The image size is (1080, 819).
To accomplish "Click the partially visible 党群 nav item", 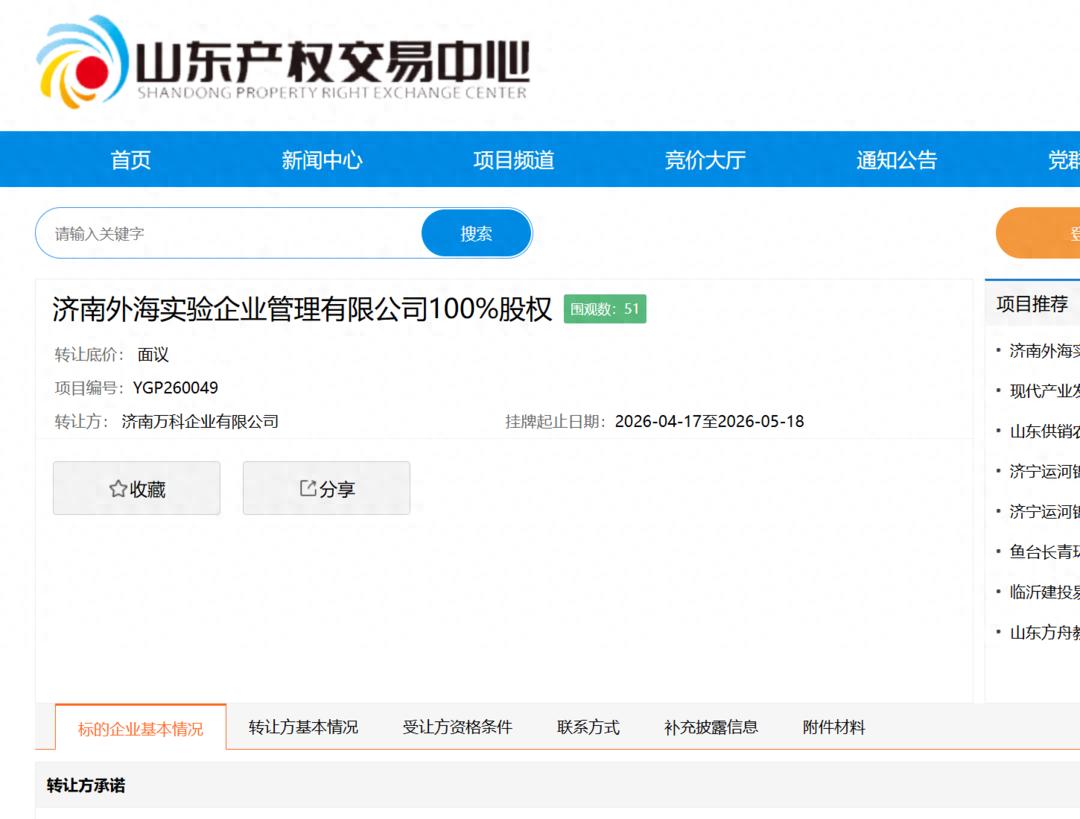I will 1063,160.
